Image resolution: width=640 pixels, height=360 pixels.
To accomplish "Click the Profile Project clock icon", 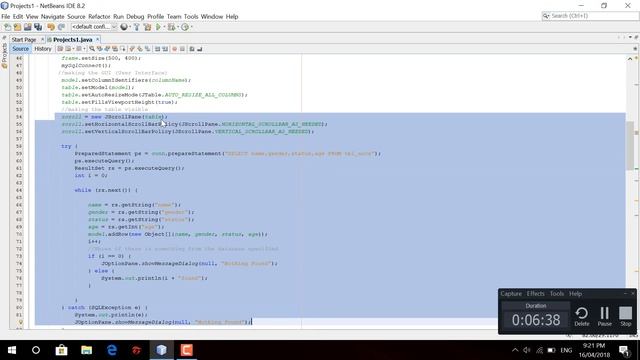I will (185, 27).
